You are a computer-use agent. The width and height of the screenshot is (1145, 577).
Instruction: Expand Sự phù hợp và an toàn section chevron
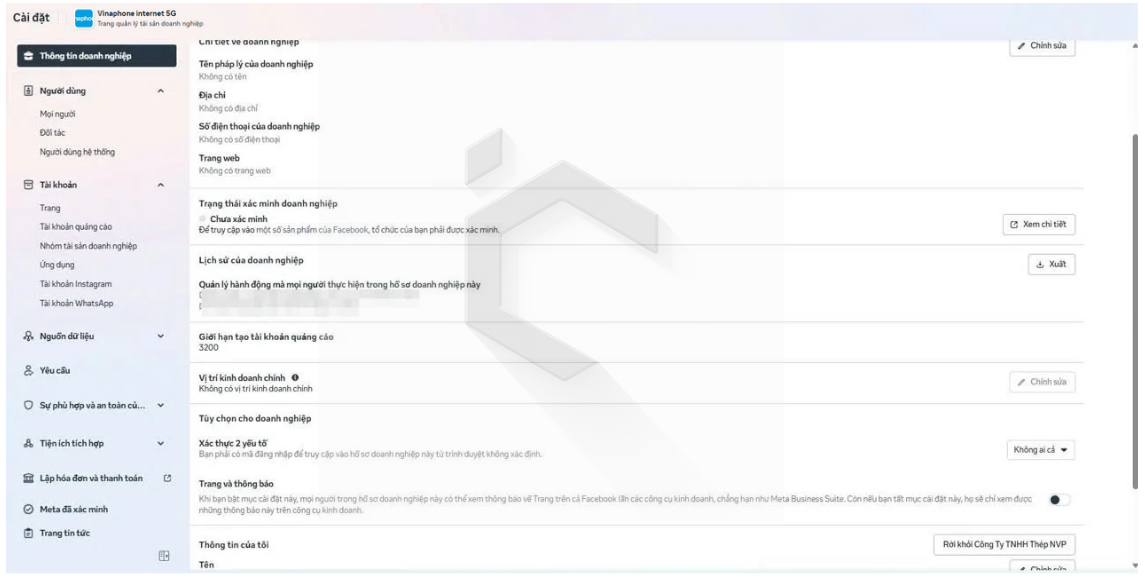pyautogui.click(x=161, y=405)
